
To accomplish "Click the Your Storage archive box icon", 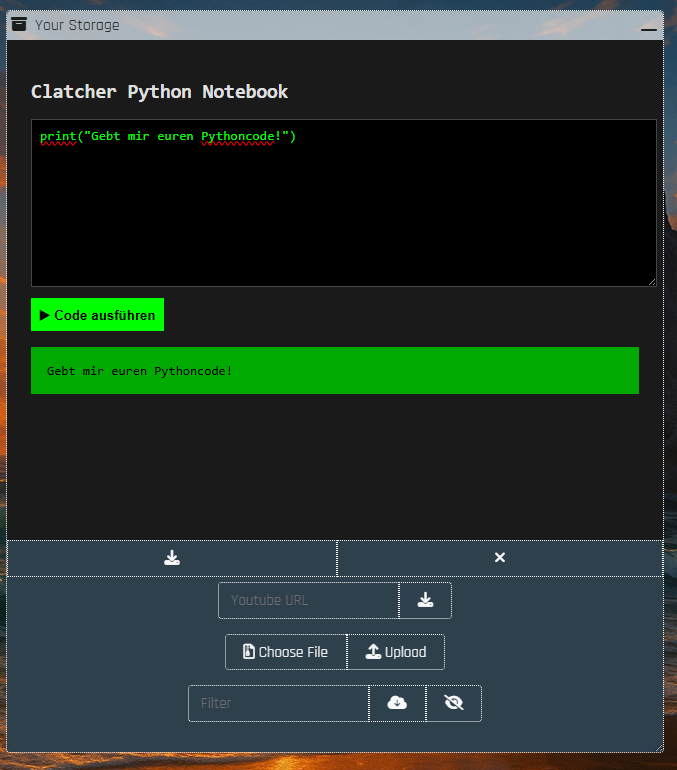I will point(19,24).
